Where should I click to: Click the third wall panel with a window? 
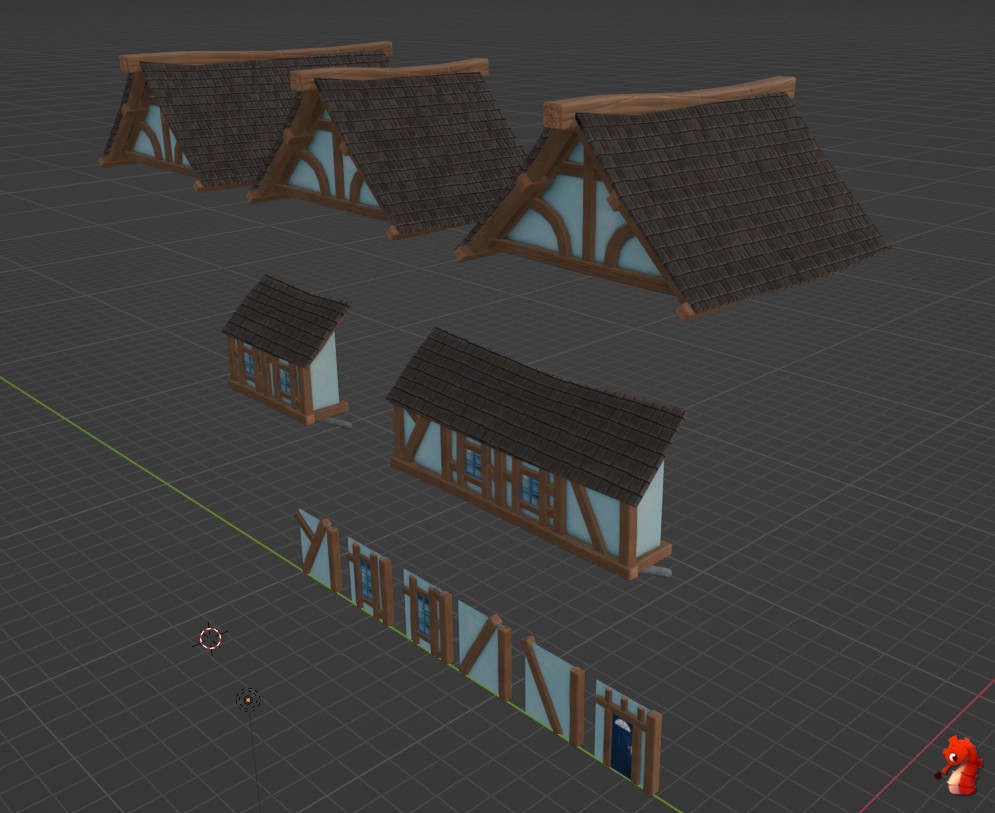[426, 614]
